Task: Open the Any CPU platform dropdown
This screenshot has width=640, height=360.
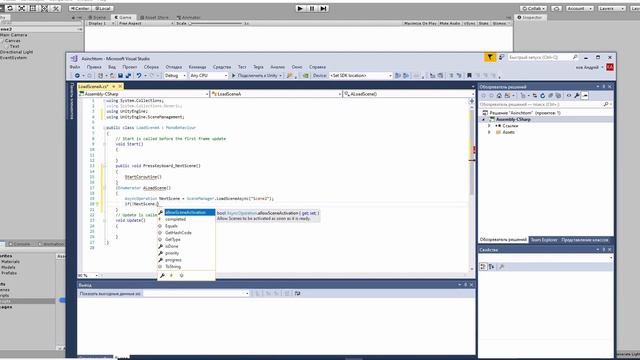Action: 209,76
